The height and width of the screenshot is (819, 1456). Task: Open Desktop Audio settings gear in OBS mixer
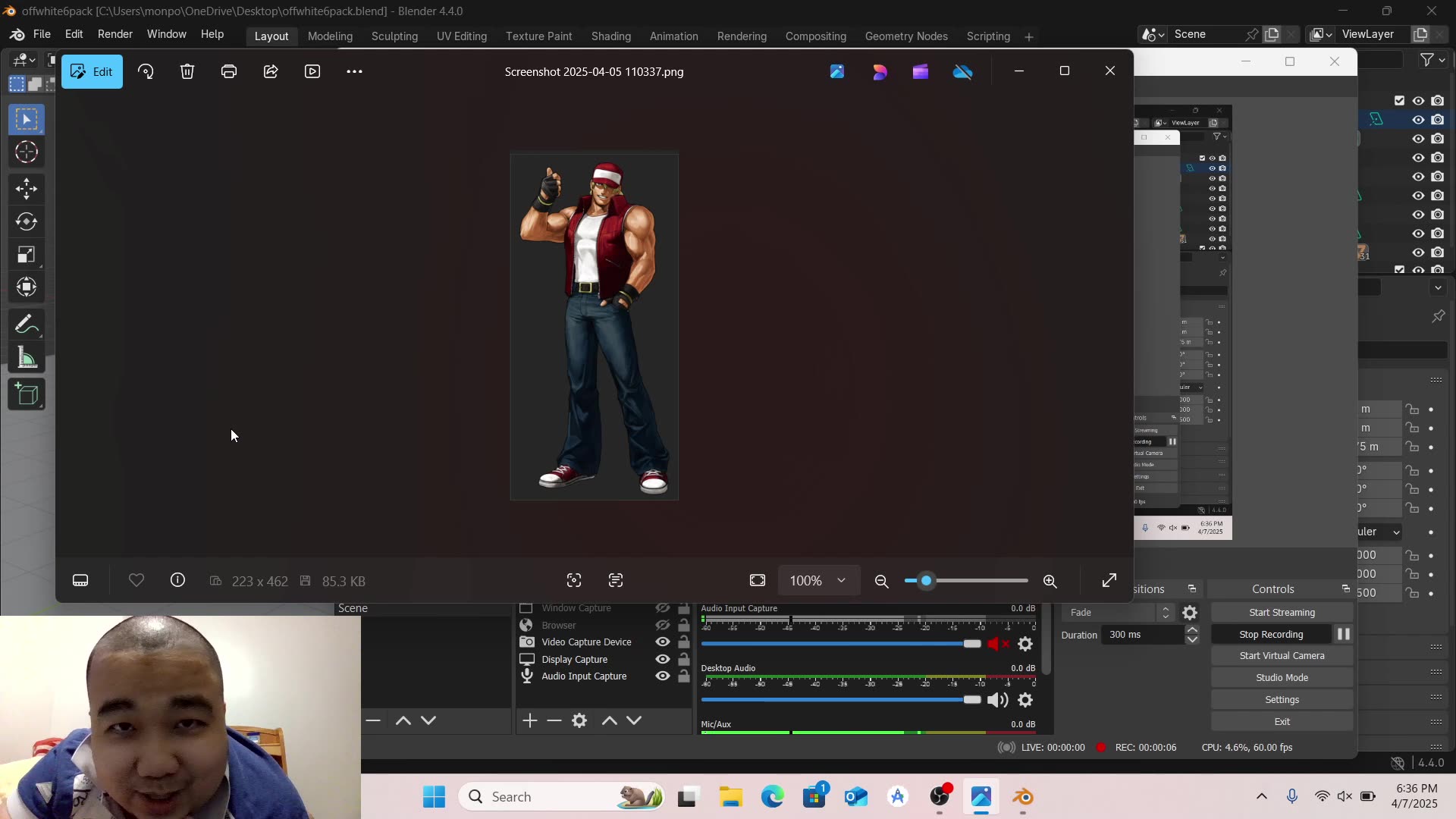point(1026,699)
